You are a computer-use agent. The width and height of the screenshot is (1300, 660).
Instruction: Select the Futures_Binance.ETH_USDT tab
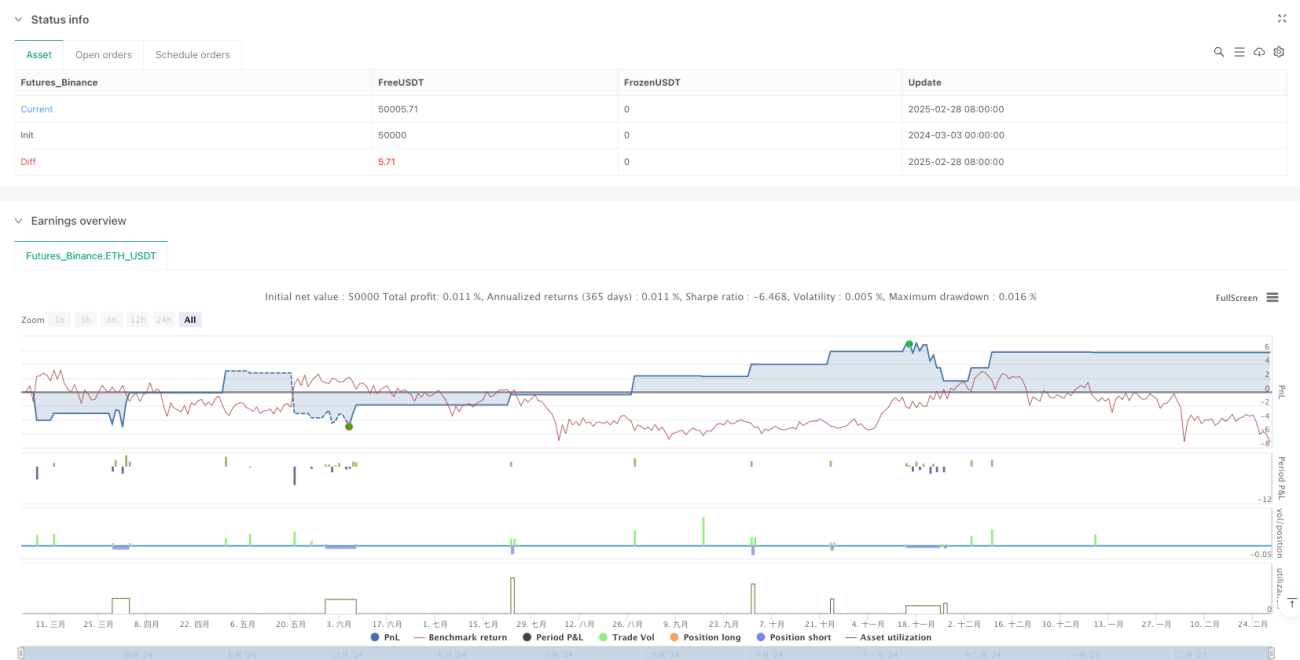(x=91, y=256)
